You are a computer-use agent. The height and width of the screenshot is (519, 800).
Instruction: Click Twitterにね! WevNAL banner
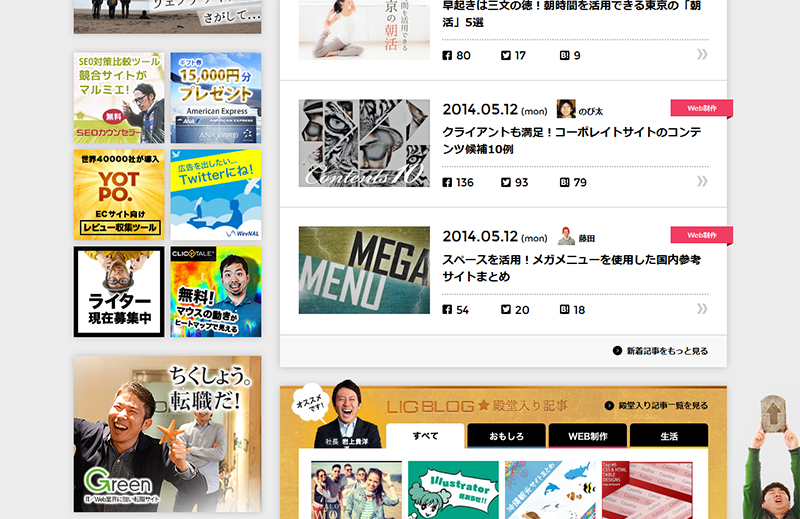216,194
